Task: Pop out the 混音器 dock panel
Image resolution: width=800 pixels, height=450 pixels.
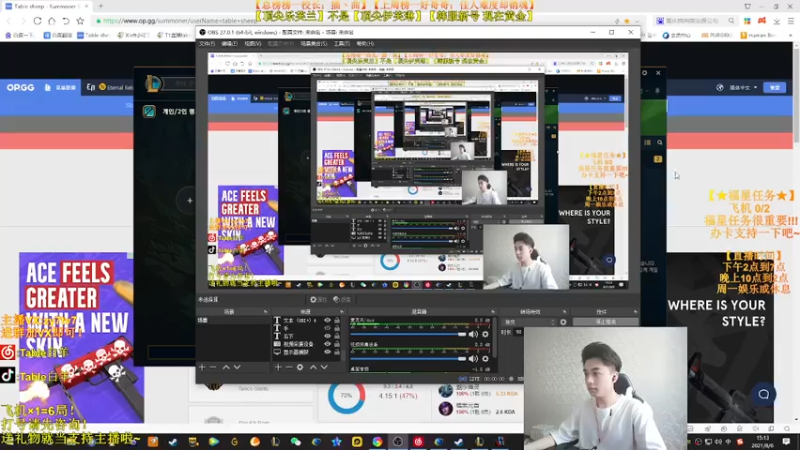Action: [493, 311]
